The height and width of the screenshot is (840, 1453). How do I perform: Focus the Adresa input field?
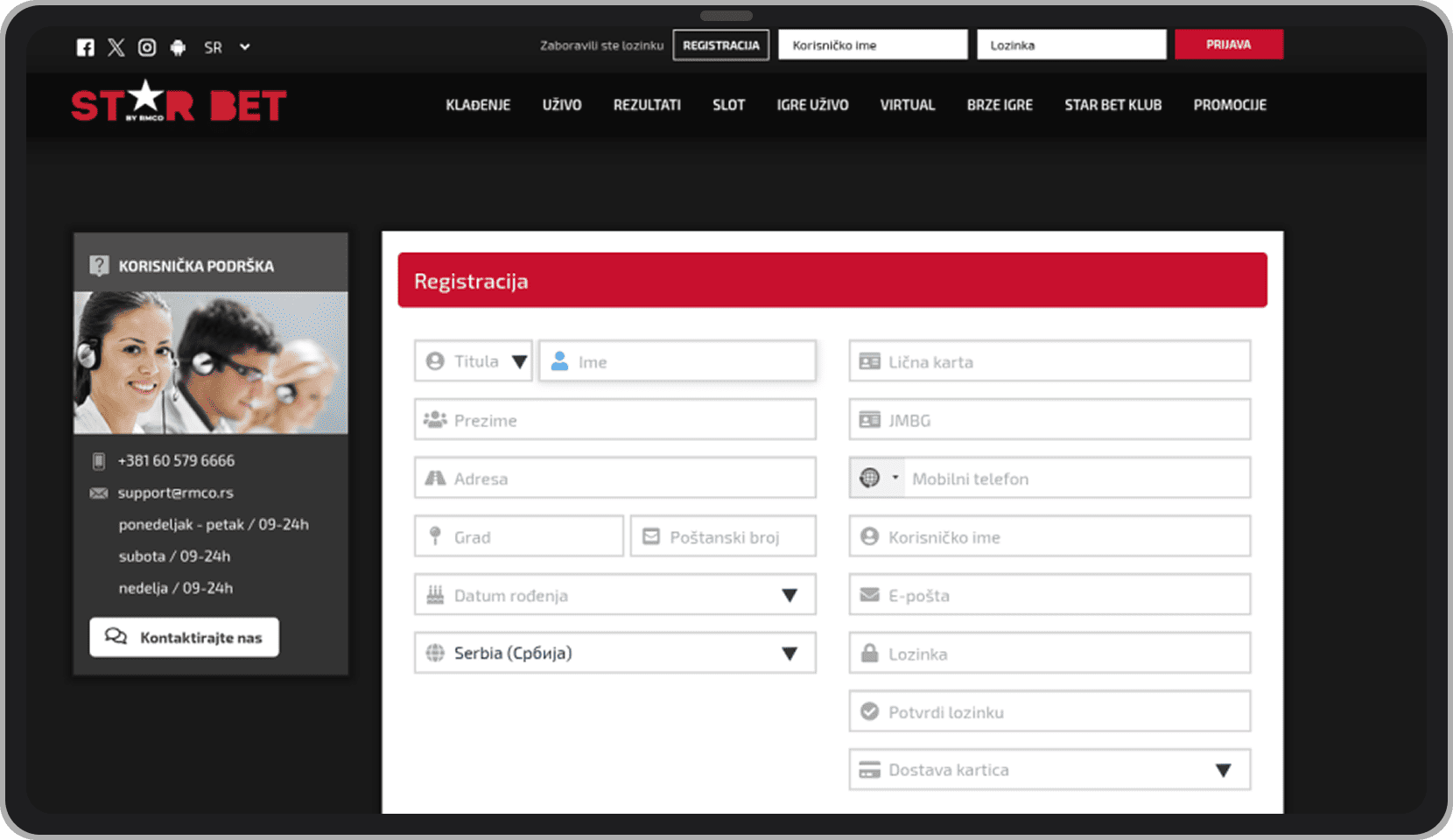615,479
